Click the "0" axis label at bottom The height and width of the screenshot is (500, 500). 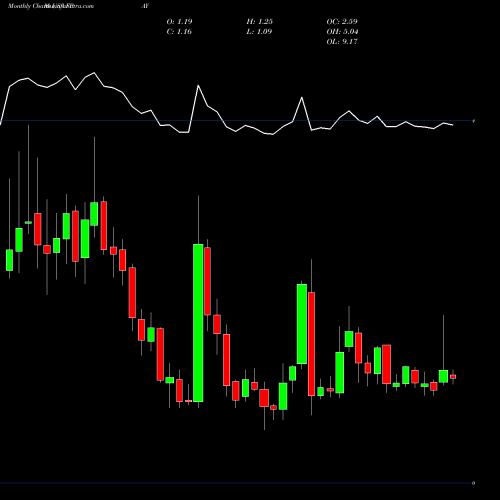pos(473,483)
